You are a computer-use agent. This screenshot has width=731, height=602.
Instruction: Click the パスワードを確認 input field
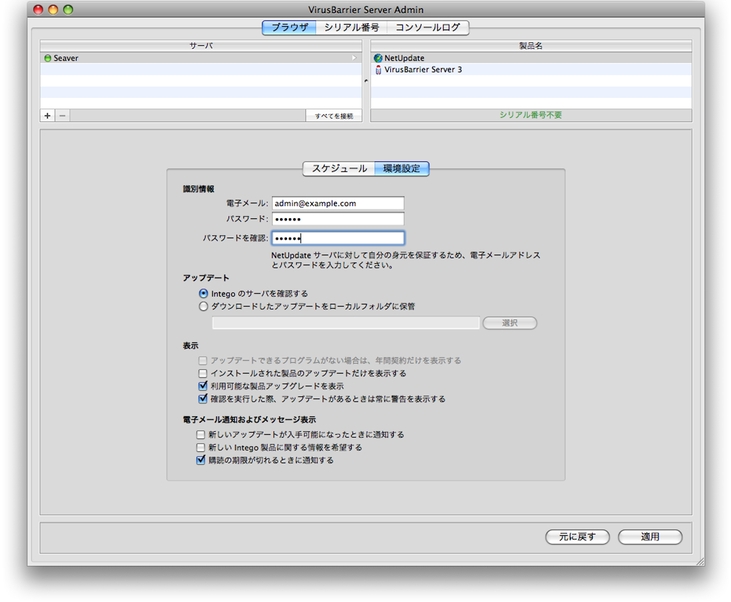click(x=338, y=238)
